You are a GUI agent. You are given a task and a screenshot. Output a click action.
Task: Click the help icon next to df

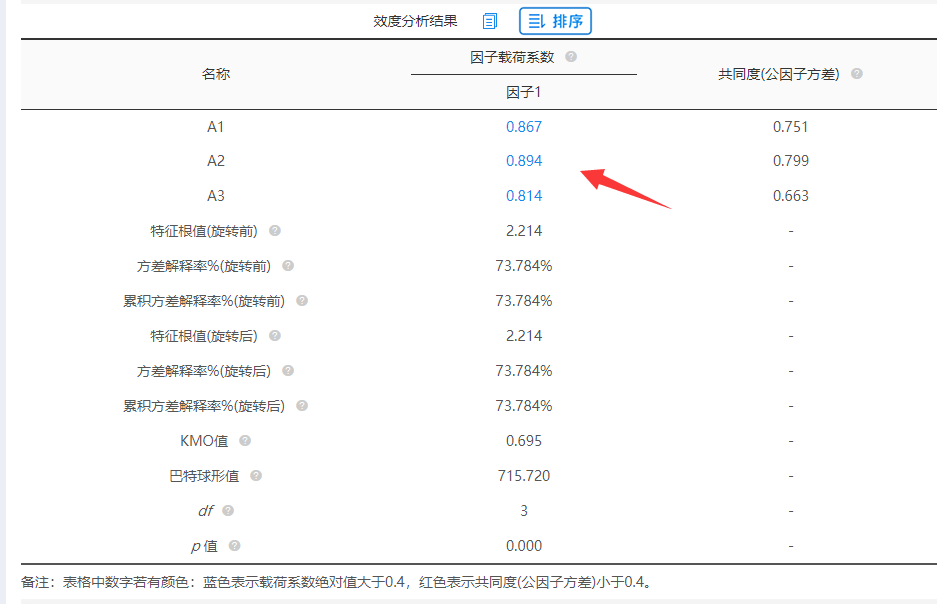point(228,511)
